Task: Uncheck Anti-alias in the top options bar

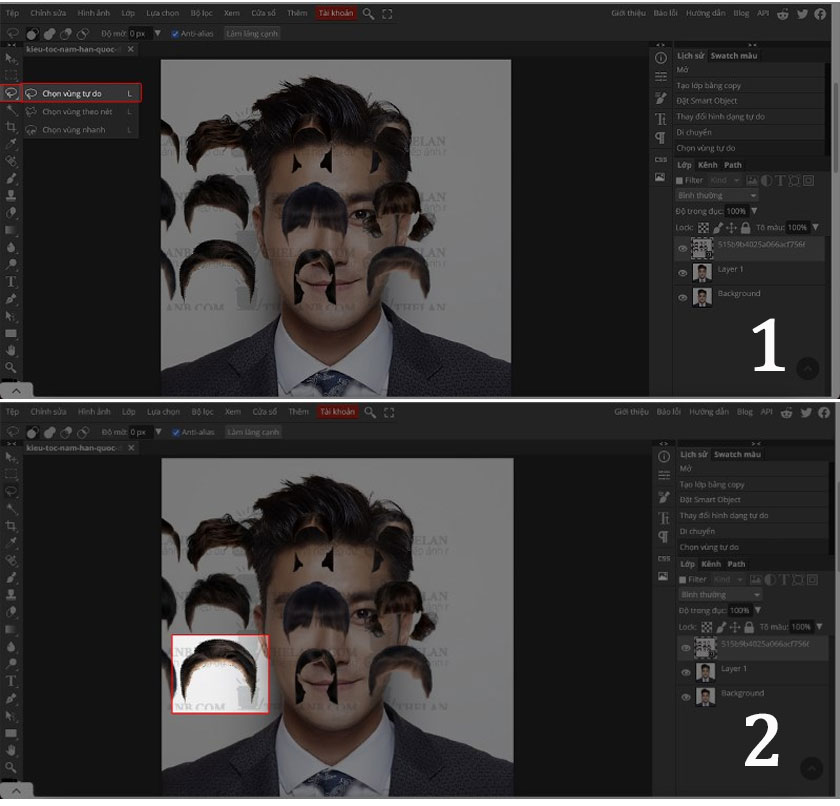Action: pos(176,34)
